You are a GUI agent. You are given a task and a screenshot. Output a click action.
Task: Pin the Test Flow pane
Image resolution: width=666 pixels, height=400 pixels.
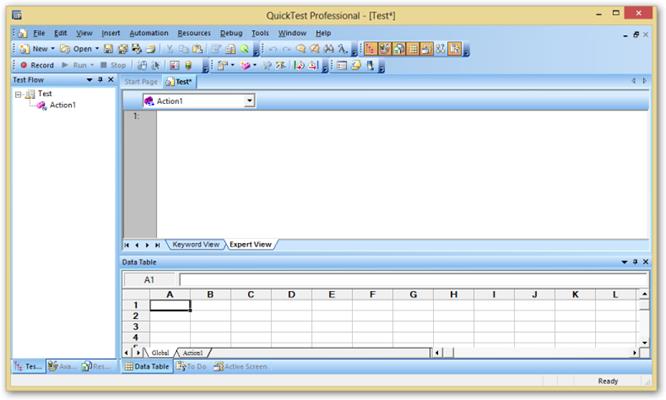tap(100, 79)
